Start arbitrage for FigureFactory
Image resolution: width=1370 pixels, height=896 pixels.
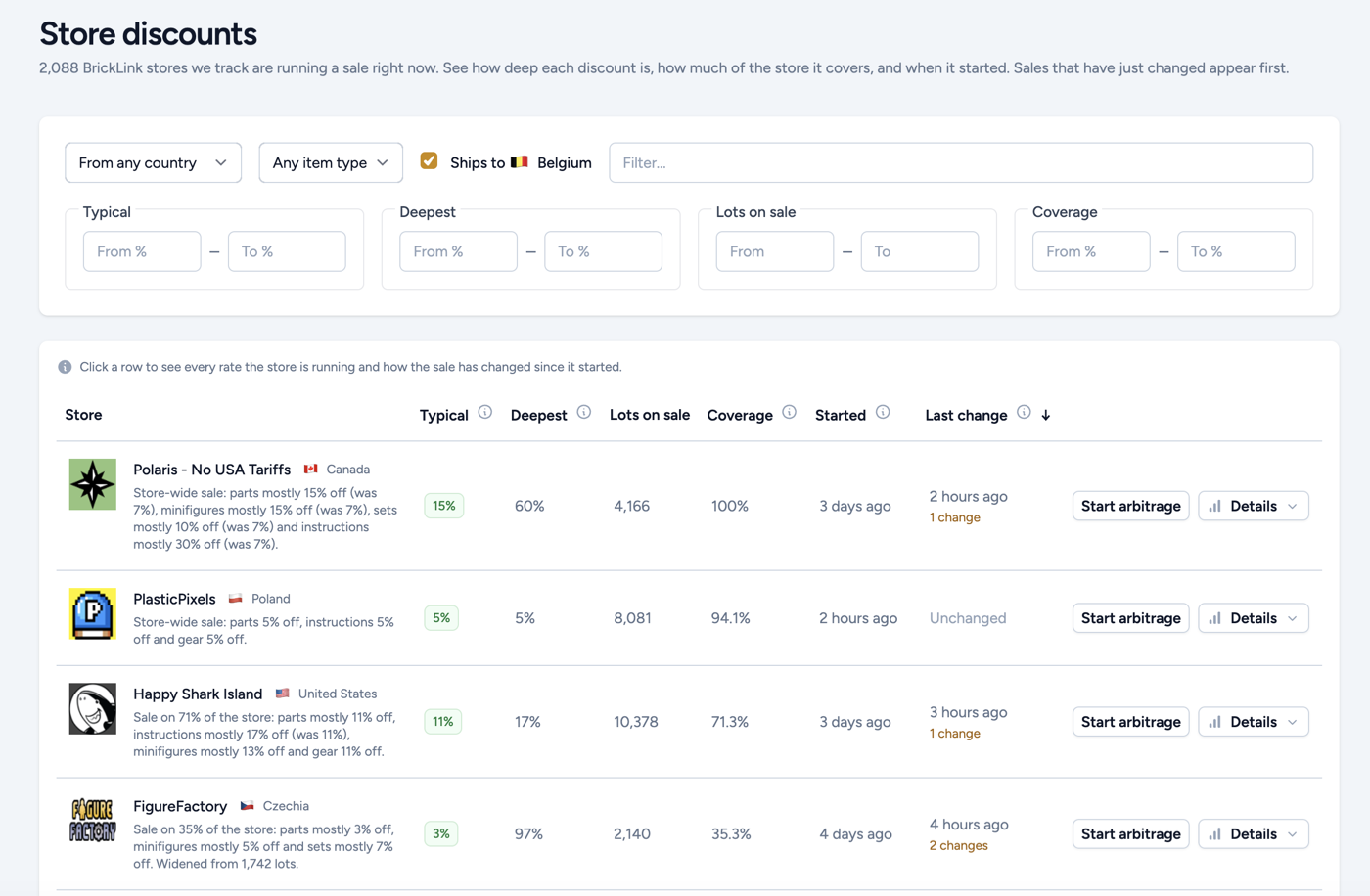[1131, 834]
